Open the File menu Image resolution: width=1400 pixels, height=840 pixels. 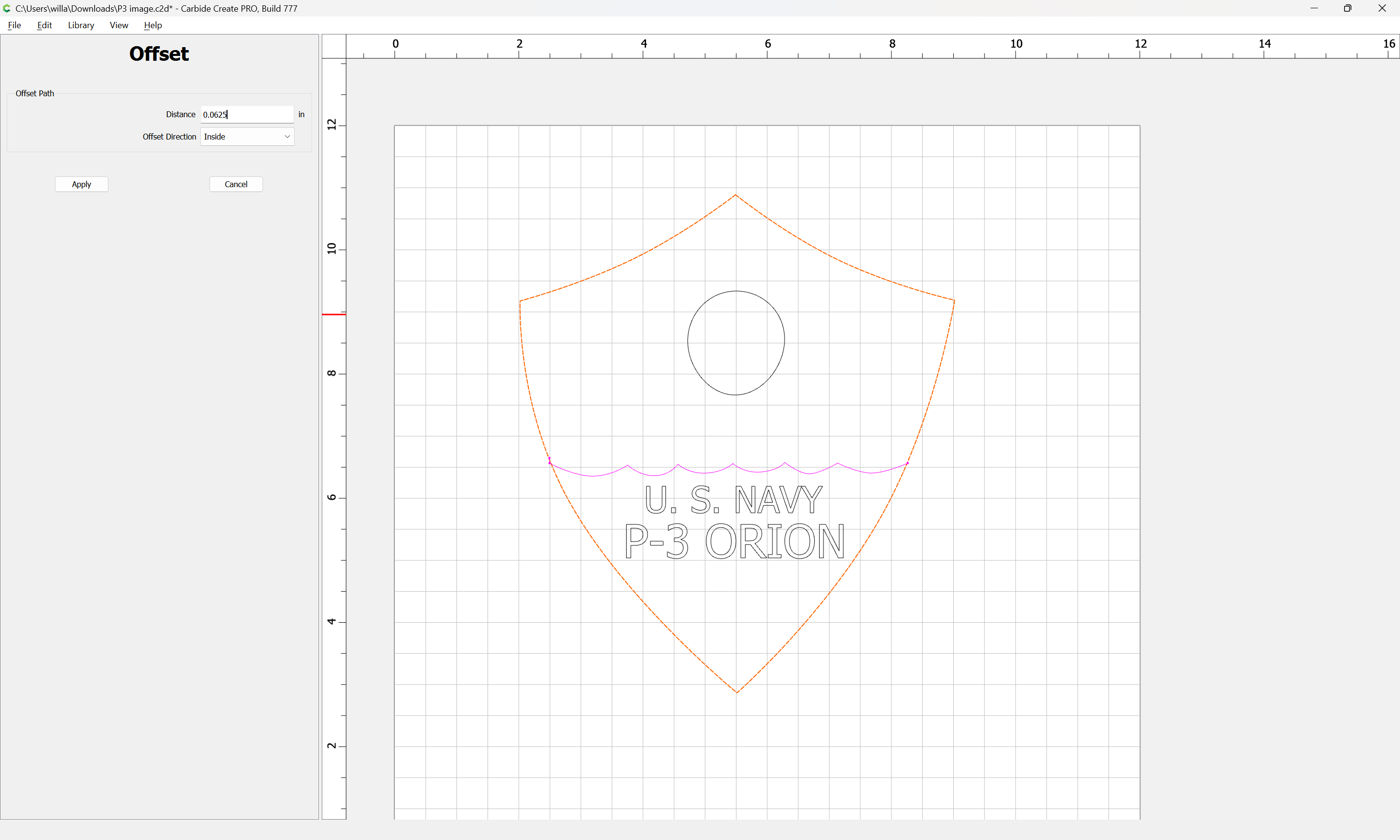[x=14, y=25]
